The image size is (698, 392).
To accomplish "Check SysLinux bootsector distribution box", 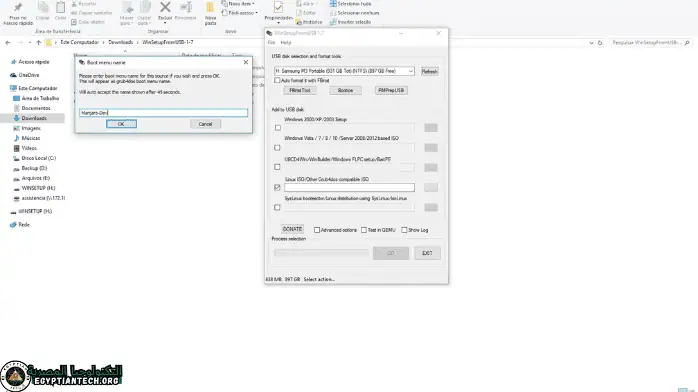I will [277, 207].
